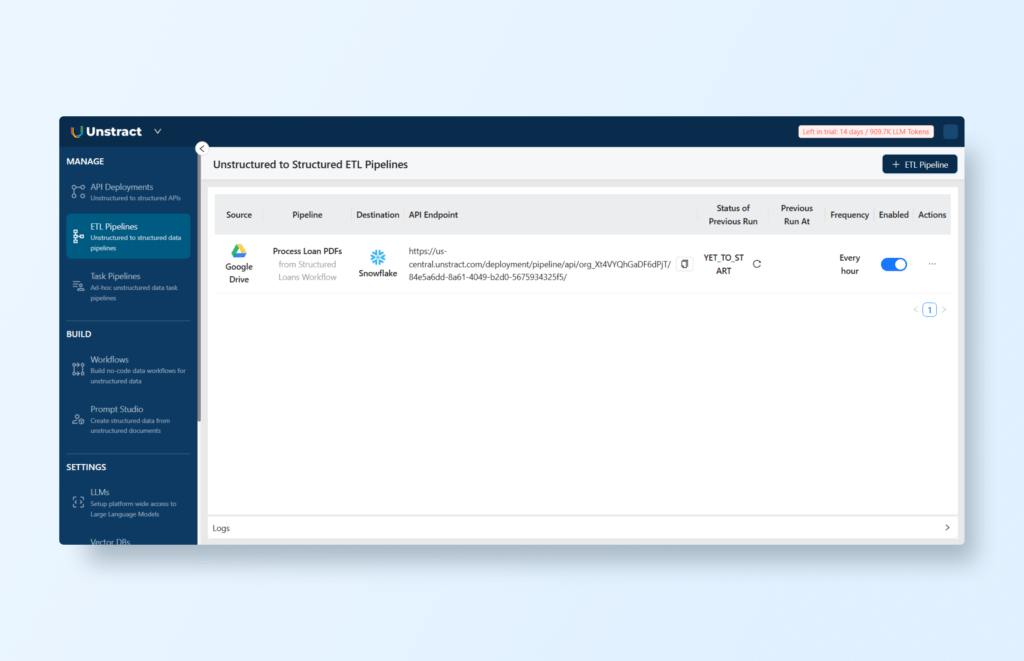Screen dimensions: 1024x661
Task: Go to the next page of the table
Action: [944, 310]
